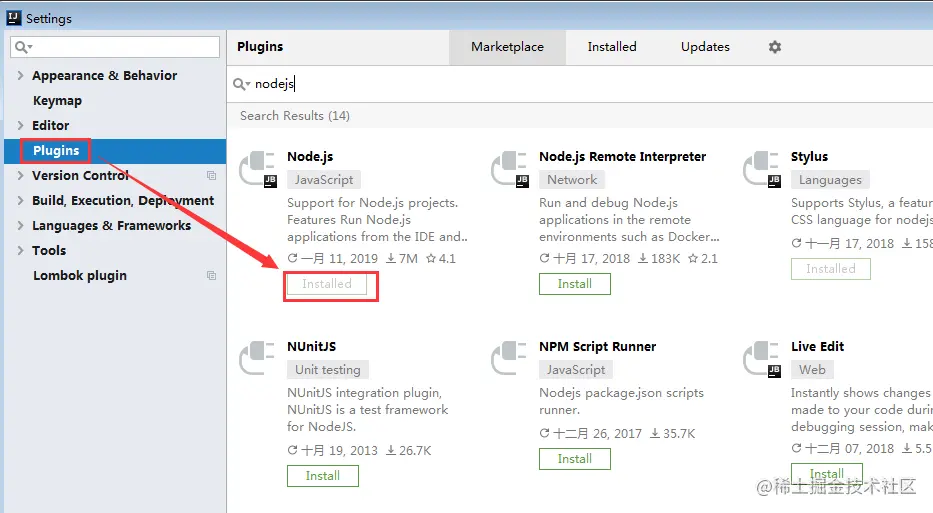Screen dimensions: 933x513
Task: Open Editor settings page
Action: pos(51,126)
